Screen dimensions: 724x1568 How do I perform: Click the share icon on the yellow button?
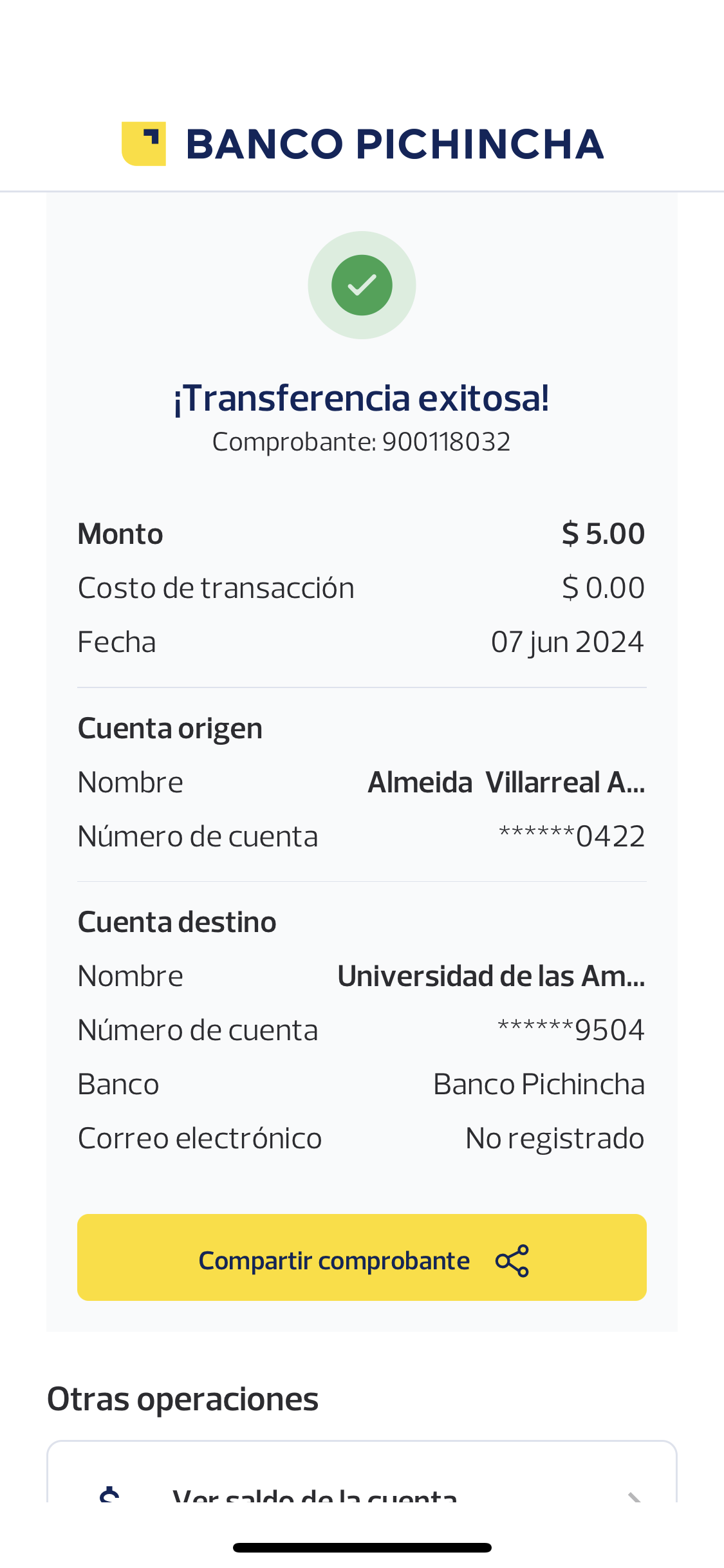[512, 1260]
